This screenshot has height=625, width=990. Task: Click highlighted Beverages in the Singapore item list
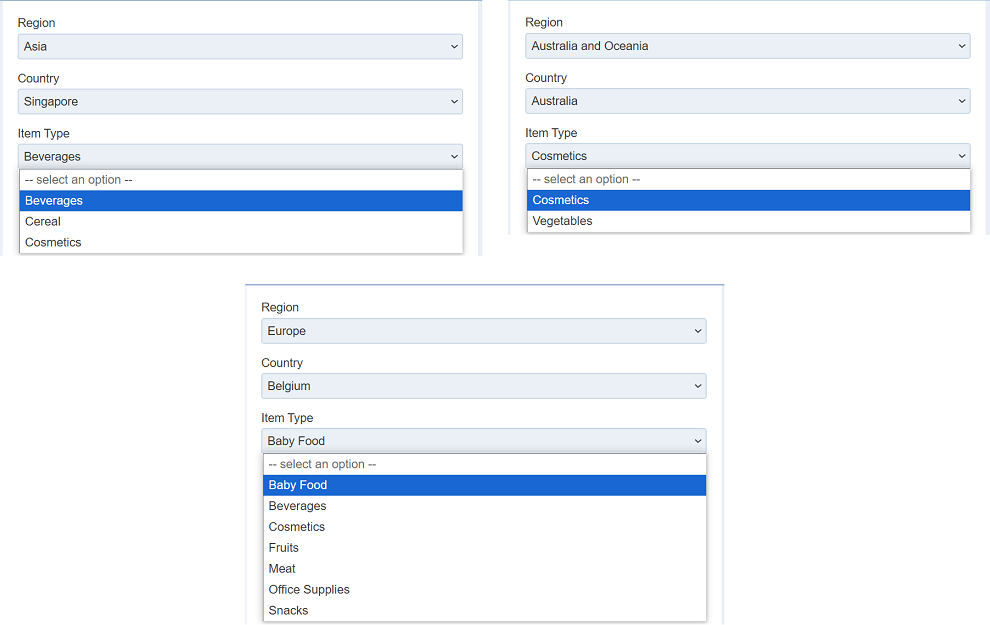click(x=54, y=201)
